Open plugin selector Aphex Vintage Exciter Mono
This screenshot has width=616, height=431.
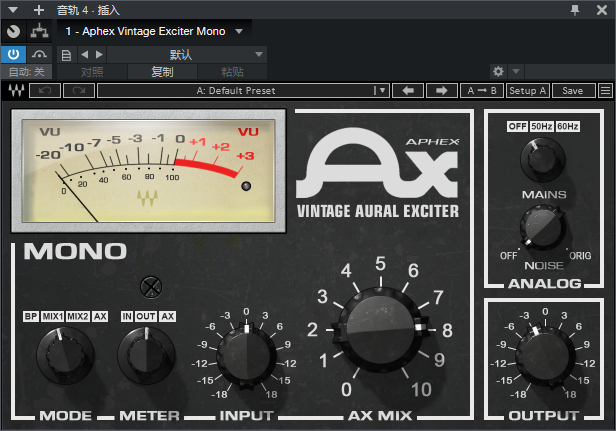tap(154, 31)
